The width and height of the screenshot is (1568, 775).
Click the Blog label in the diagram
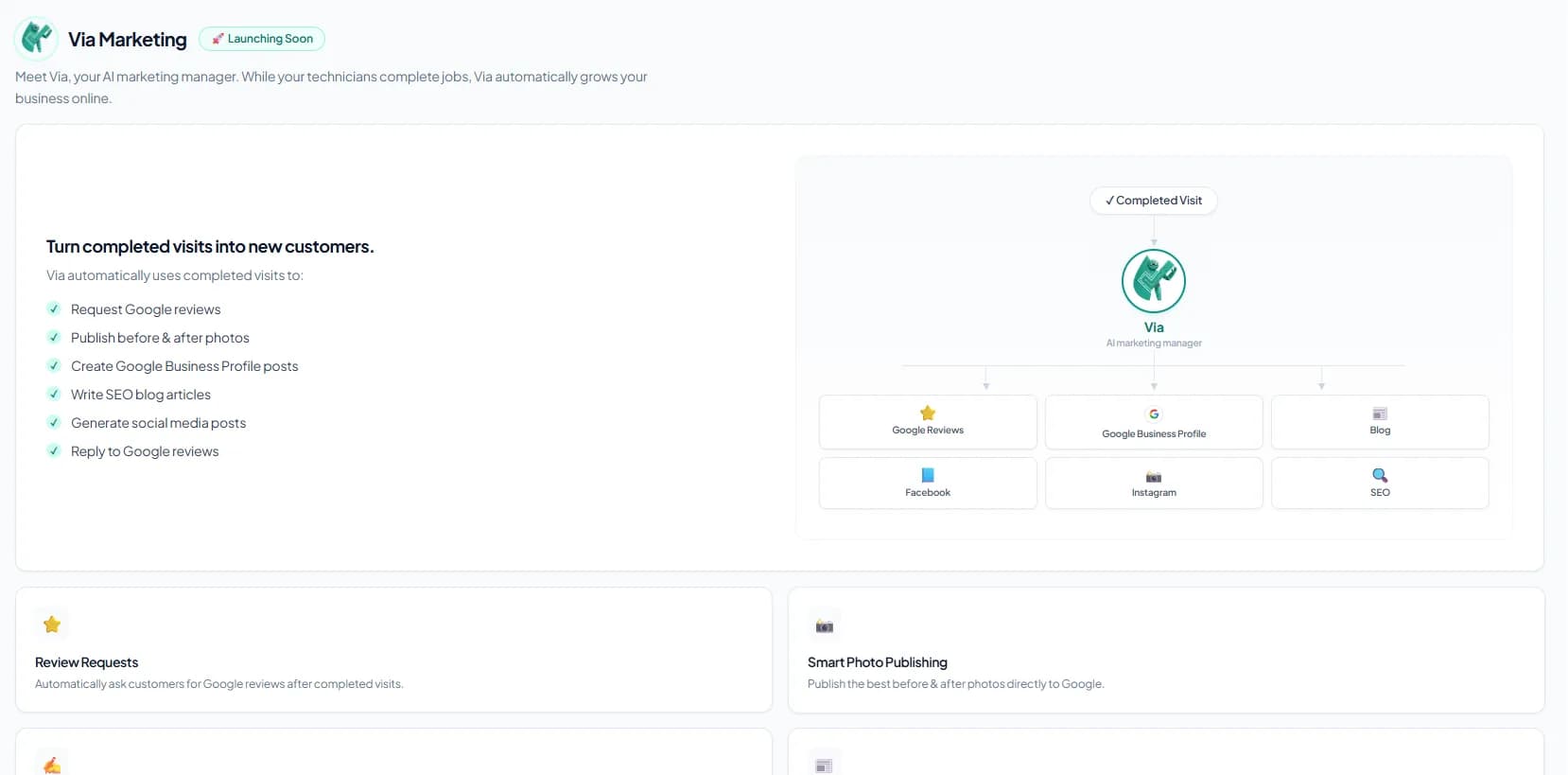point(1380,430)
